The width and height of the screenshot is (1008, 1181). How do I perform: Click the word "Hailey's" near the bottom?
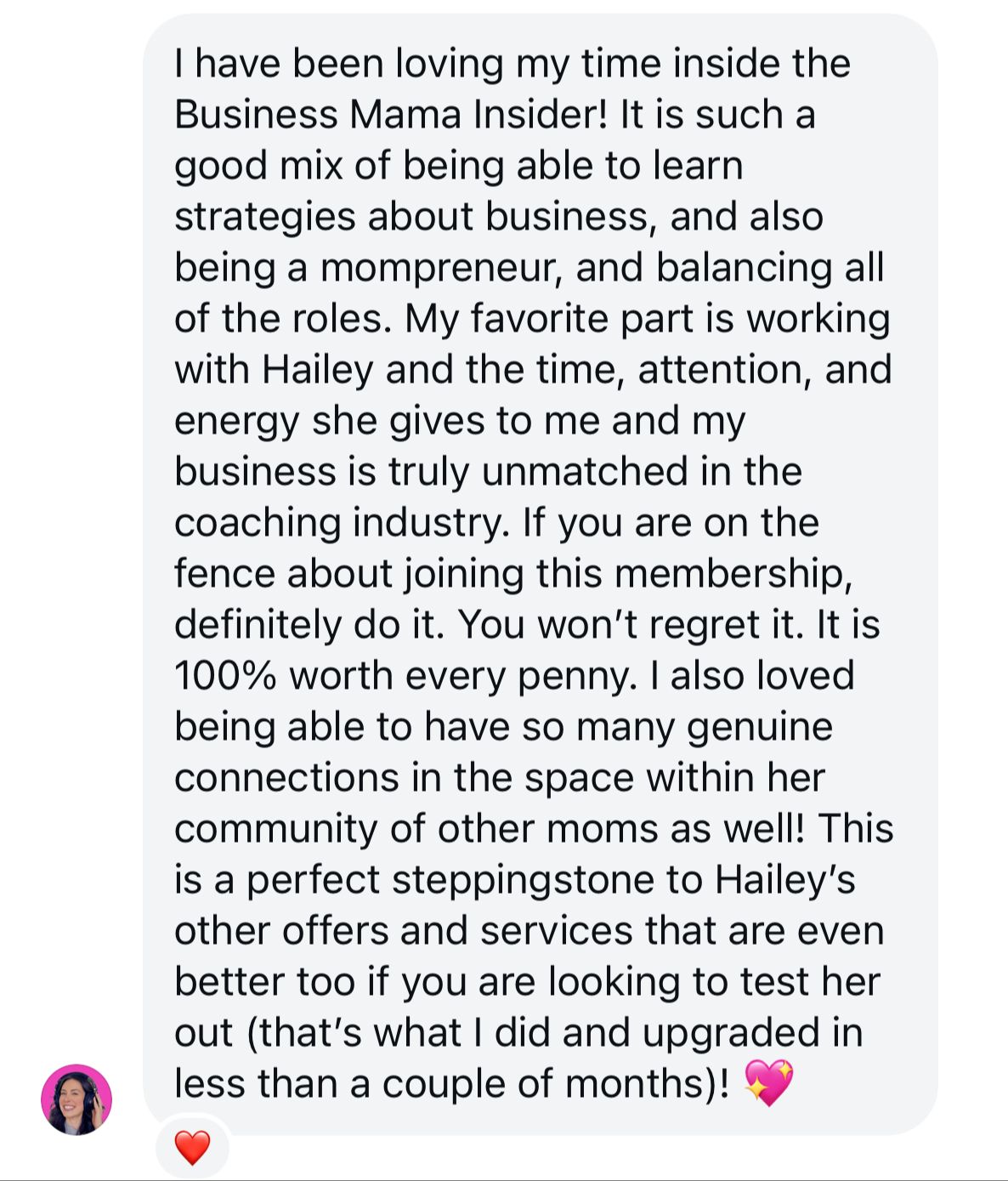784,880
